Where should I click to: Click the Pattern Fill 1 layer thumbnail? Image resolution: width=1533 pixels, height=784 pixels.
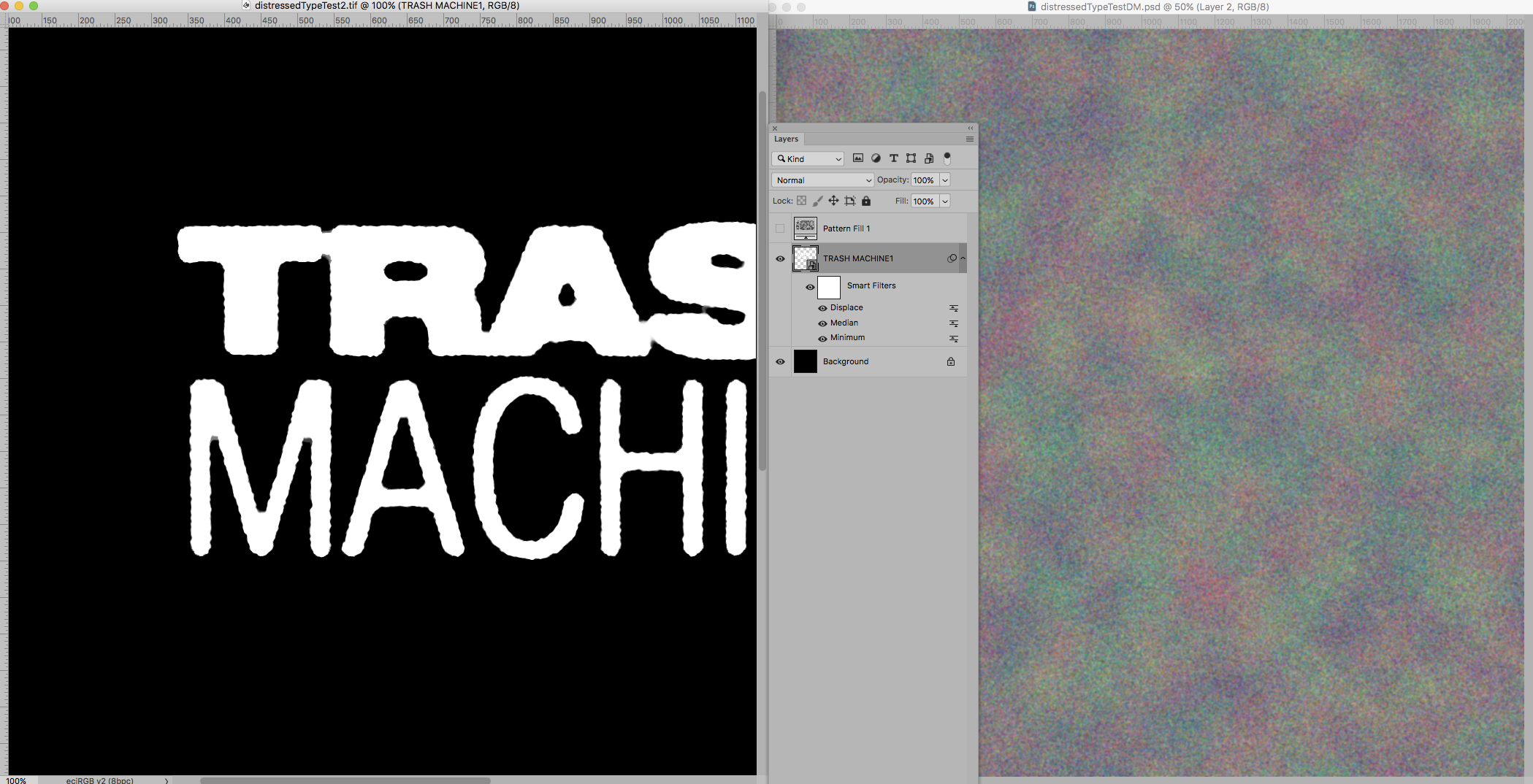tap(806, 228)
